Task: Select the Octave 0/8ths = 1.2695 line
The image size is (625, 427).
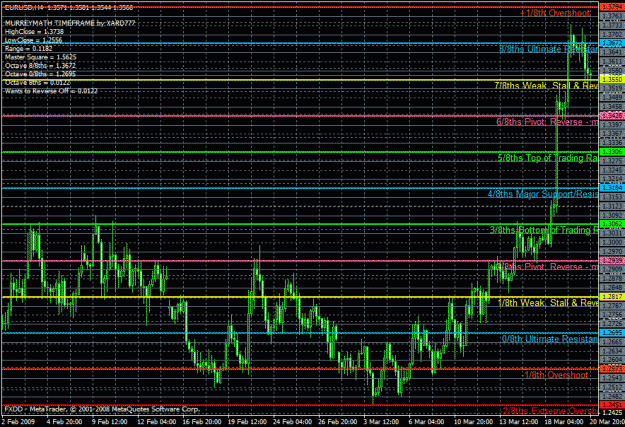Action: 40,74
